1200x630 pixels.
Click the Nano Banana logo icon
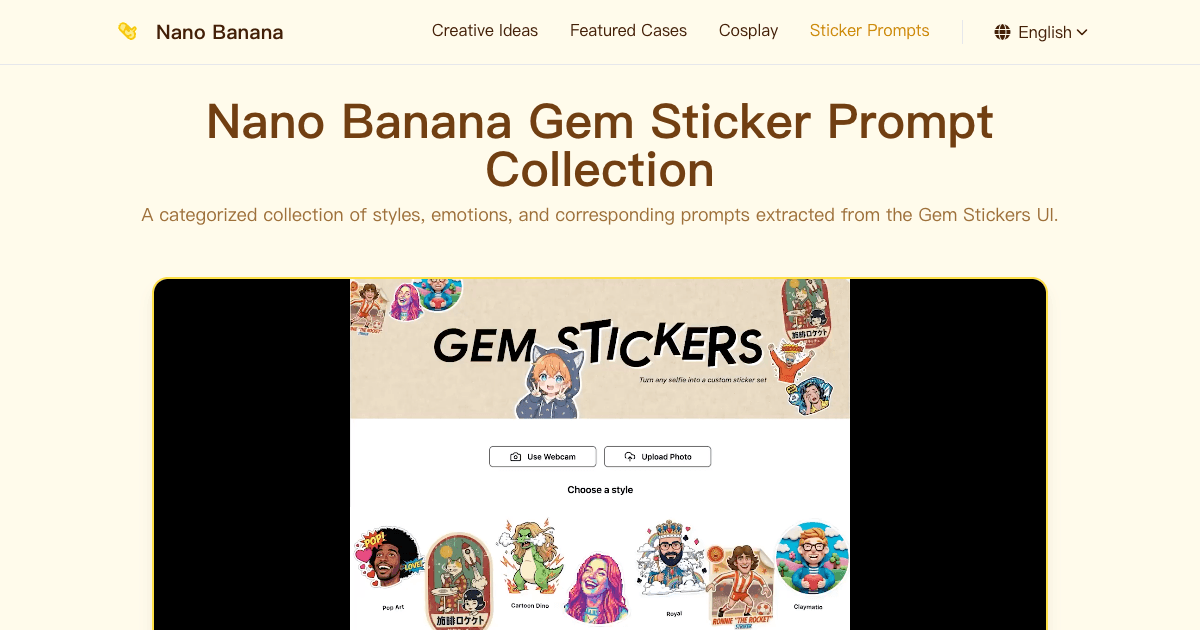[127, 32]
